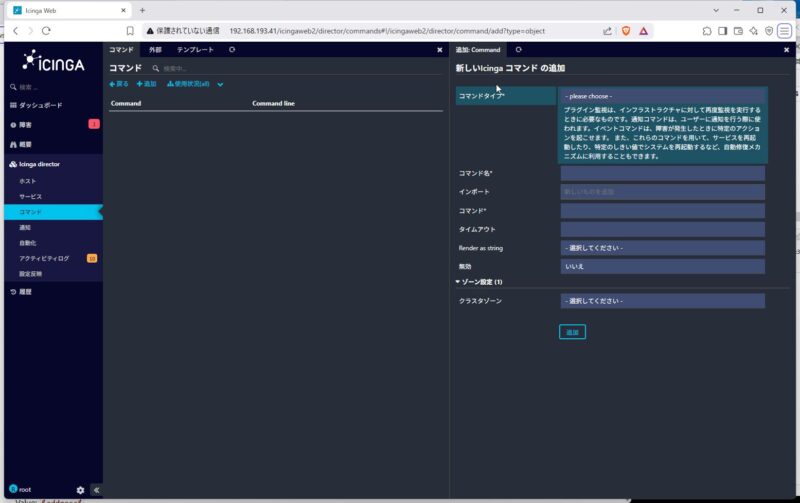Select サービス under Icinga director
800x503 pixels.
pyautogui.click(x=31, y=196)
